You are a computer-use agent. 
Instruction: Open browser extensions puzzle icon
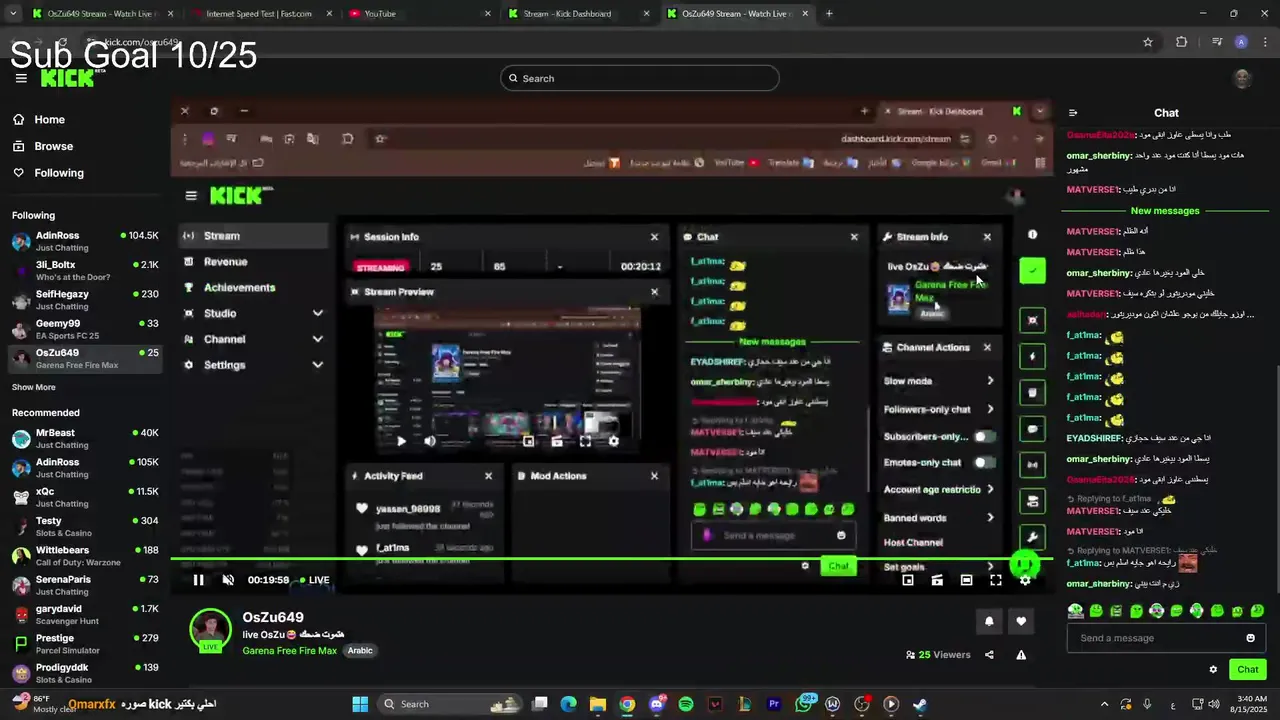tap(1181, 42)
